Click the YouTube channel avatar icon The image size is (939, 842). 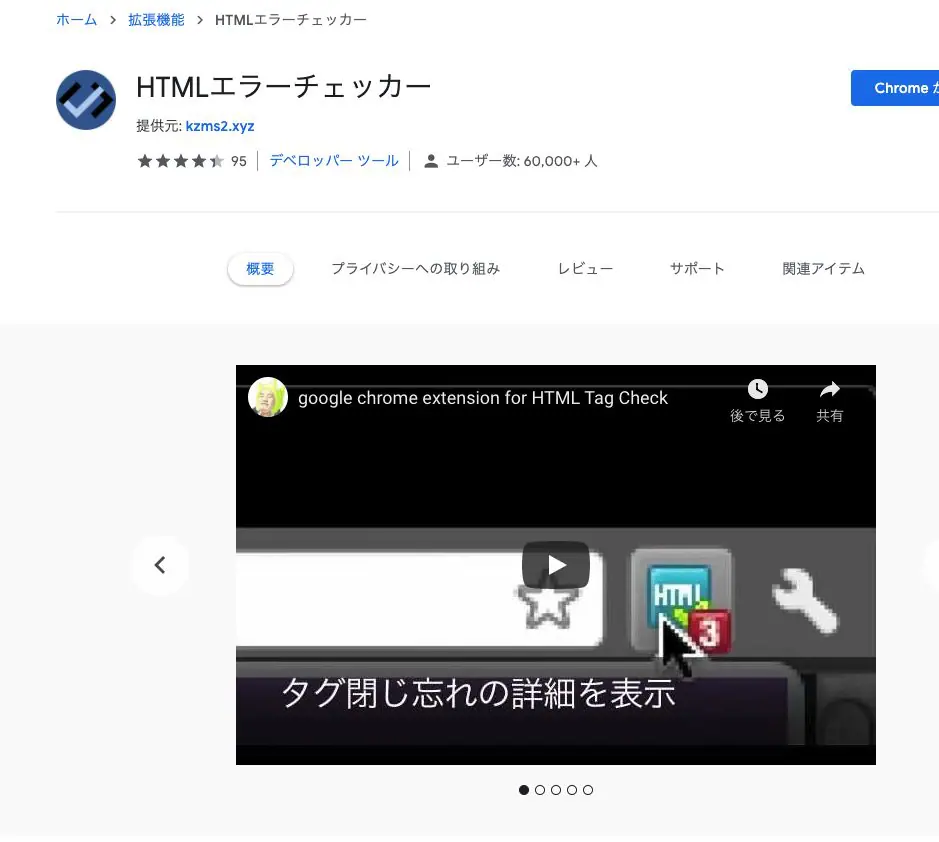(x=268, y=397)
